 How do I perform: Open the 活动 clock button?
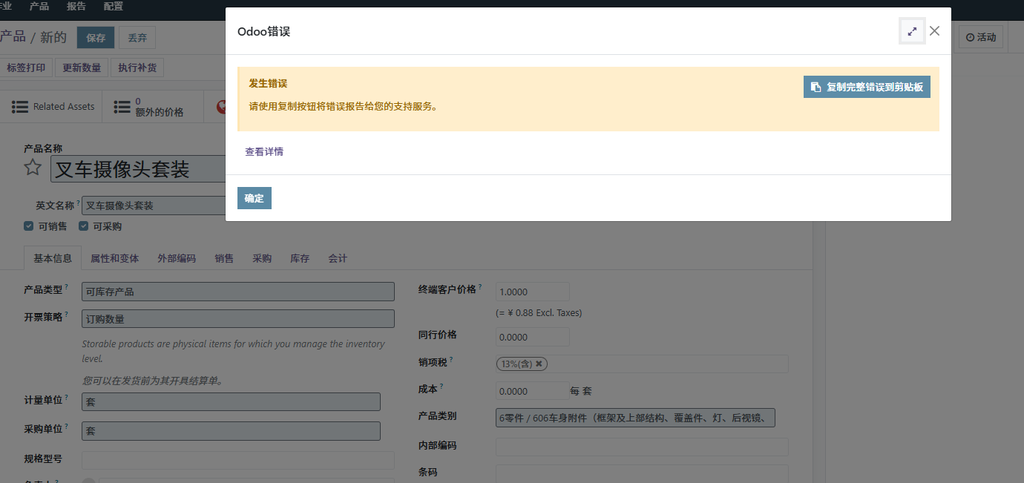click(981, 37)
